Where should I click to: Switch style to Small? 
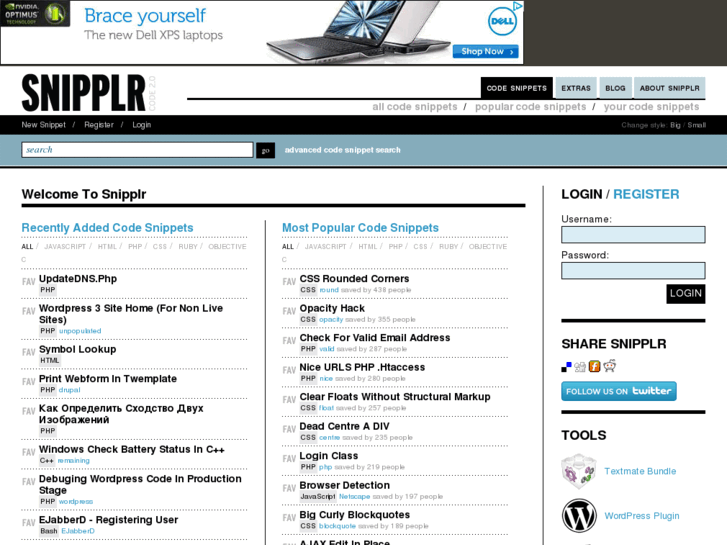696,125
